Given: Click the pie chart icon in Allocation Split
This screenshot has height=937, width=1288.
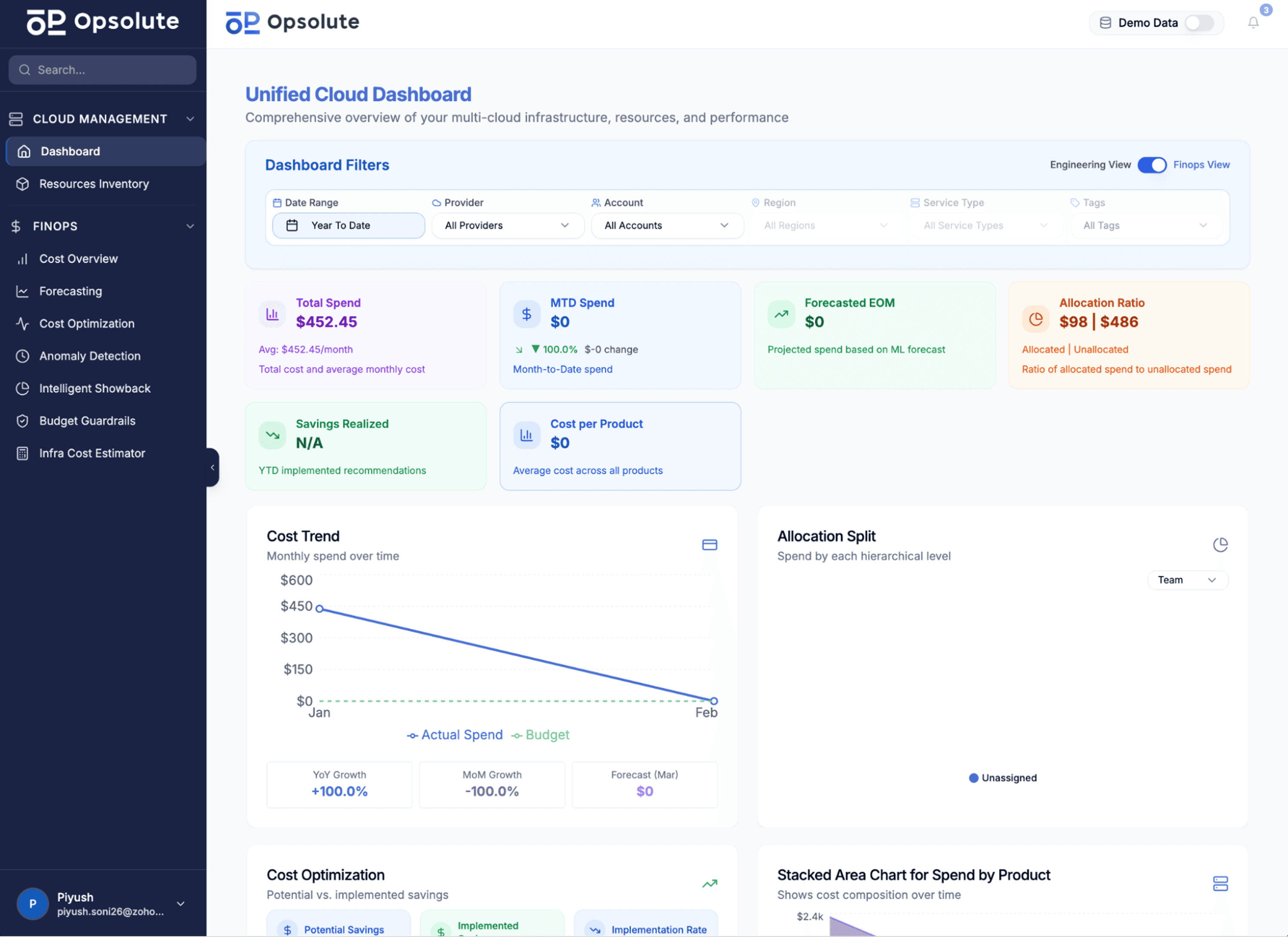Looking at the screenshot, I should 1220,545.
